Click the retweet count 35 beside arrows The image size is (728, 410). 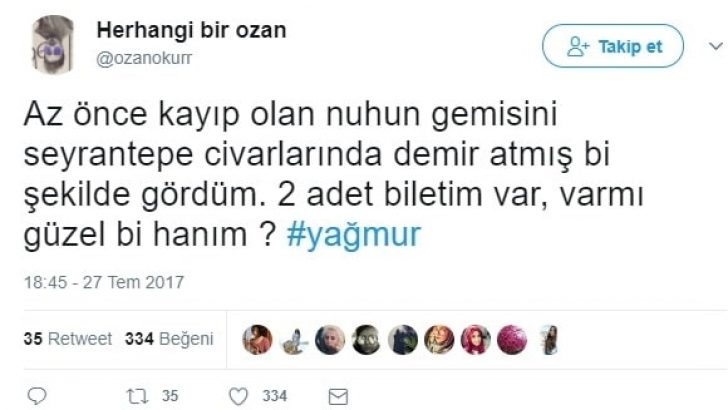point(170,396)
